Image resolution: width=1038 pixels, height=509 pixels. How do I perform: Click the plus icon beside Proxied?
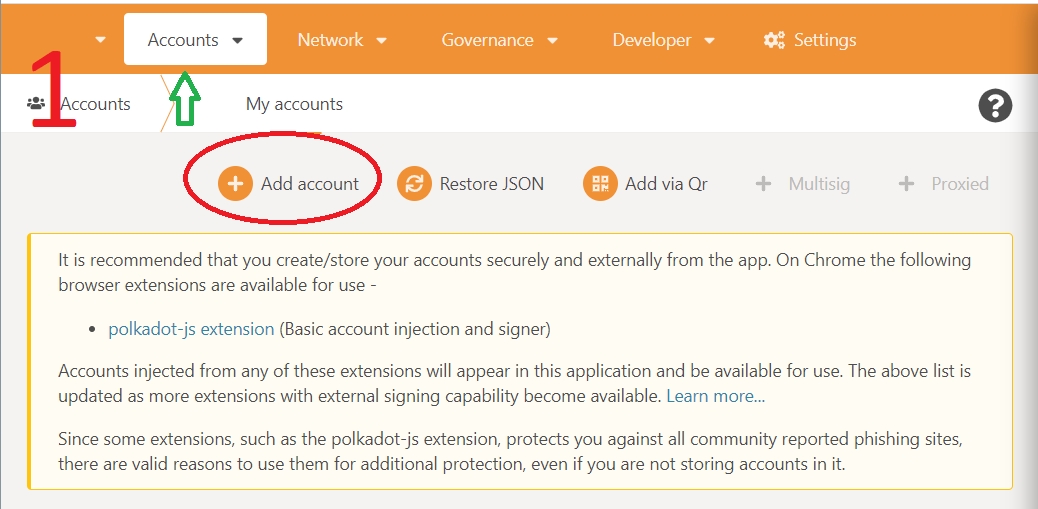(906, 184)
